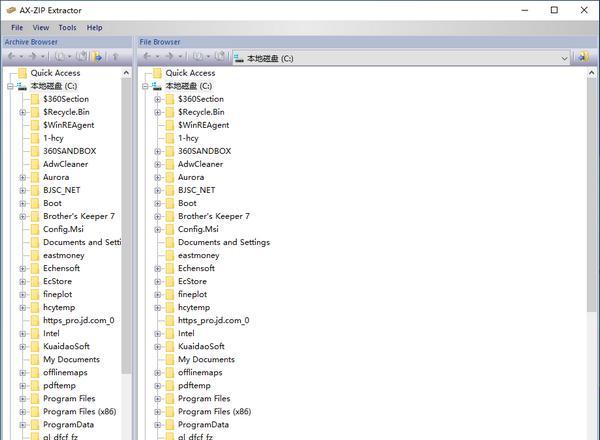
Task: Click the BJSC_NET folder icon in Archive Browser
Action: (35, 190)
